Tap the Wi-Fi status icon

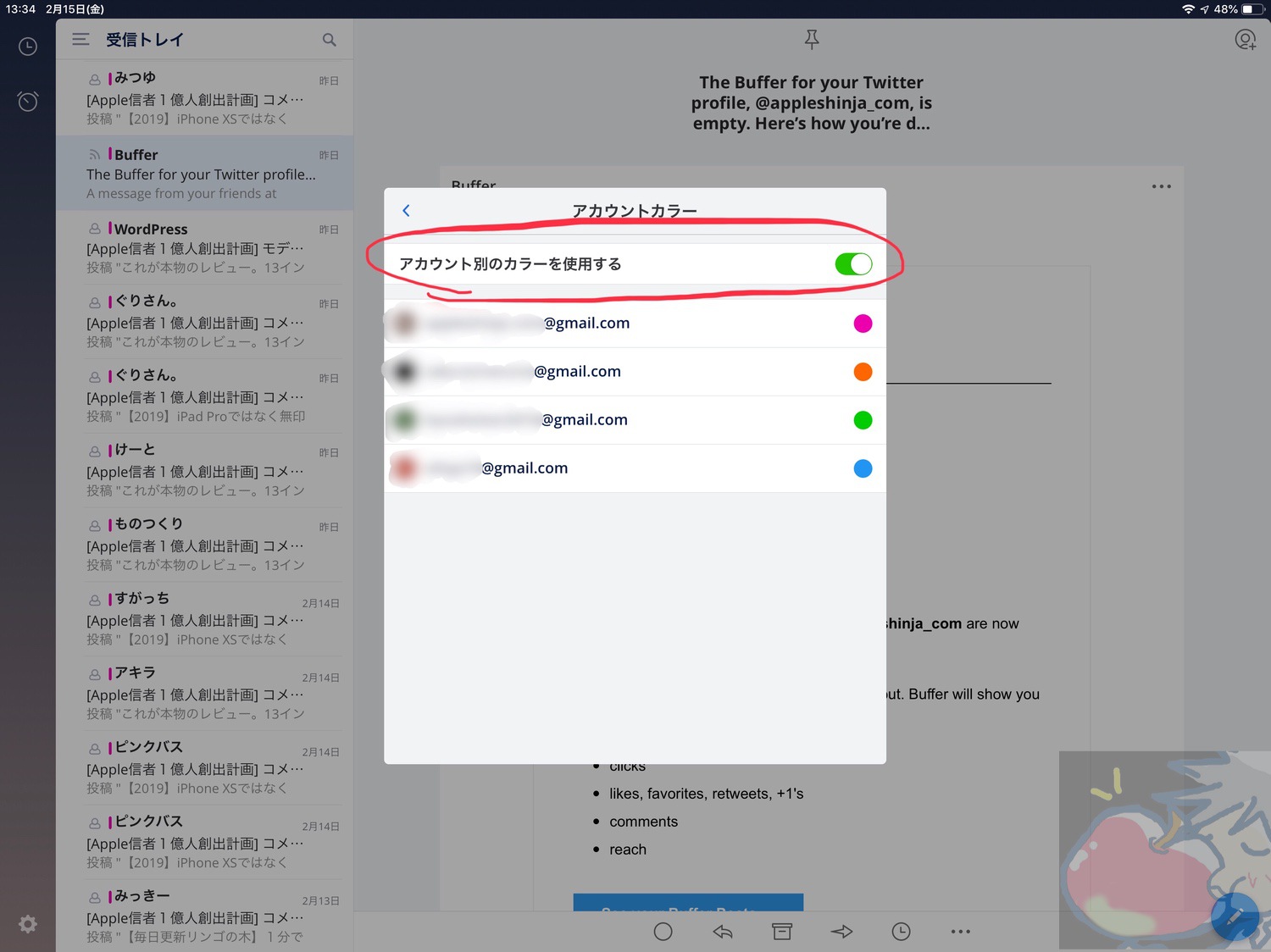point(1188,9)
